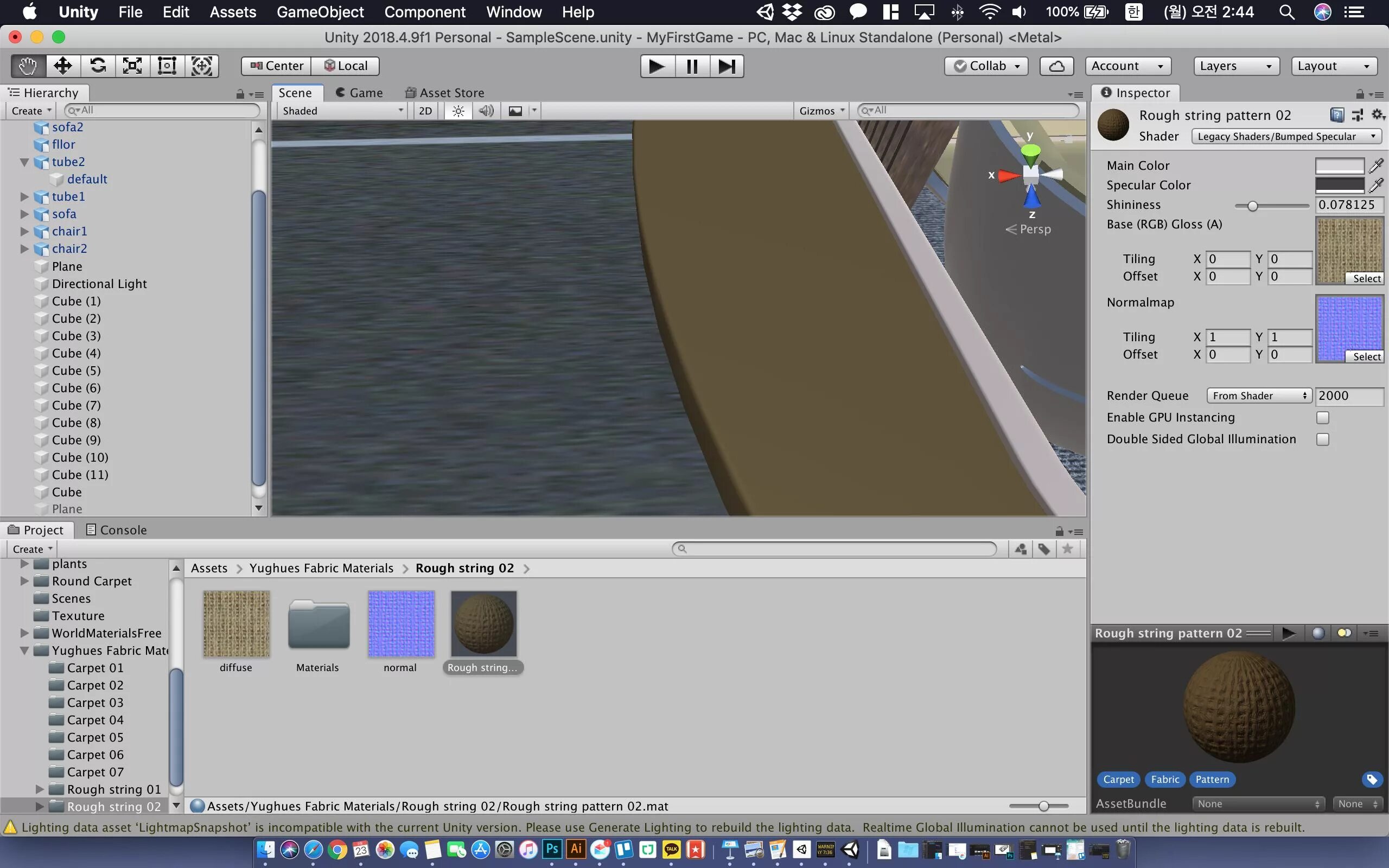Select the Rect Transform tool
Screen dimensions: 1389x868
(167, 66)
